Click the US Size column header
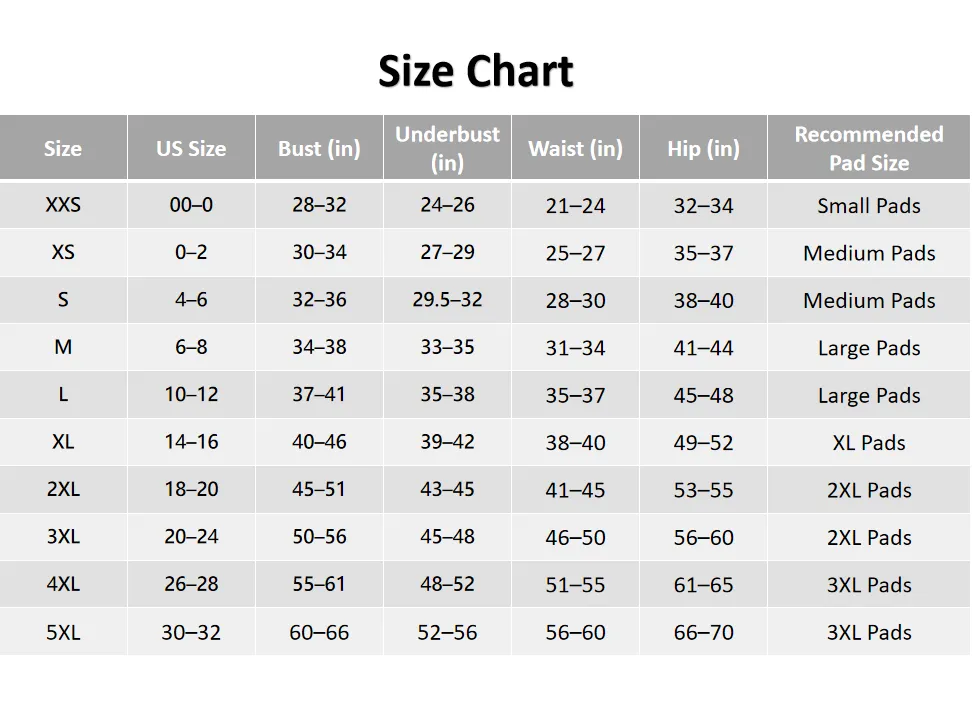 191,149
